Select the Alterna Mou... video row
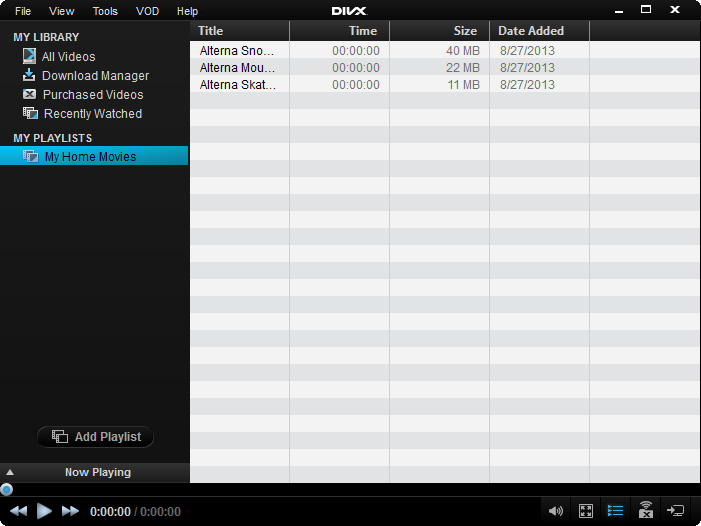 pyautogui.click(x=445, y=67)
